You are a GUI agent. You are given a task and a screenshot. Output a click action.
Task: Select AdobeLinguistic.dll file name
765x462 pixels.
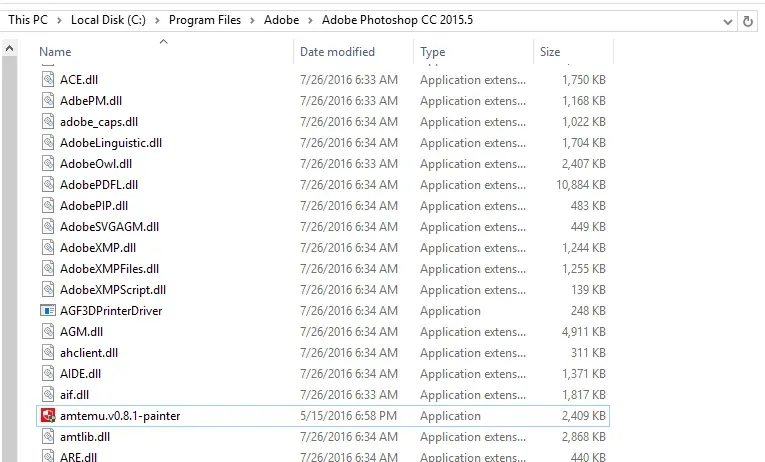pyautogui.click(x=111, y=142)
